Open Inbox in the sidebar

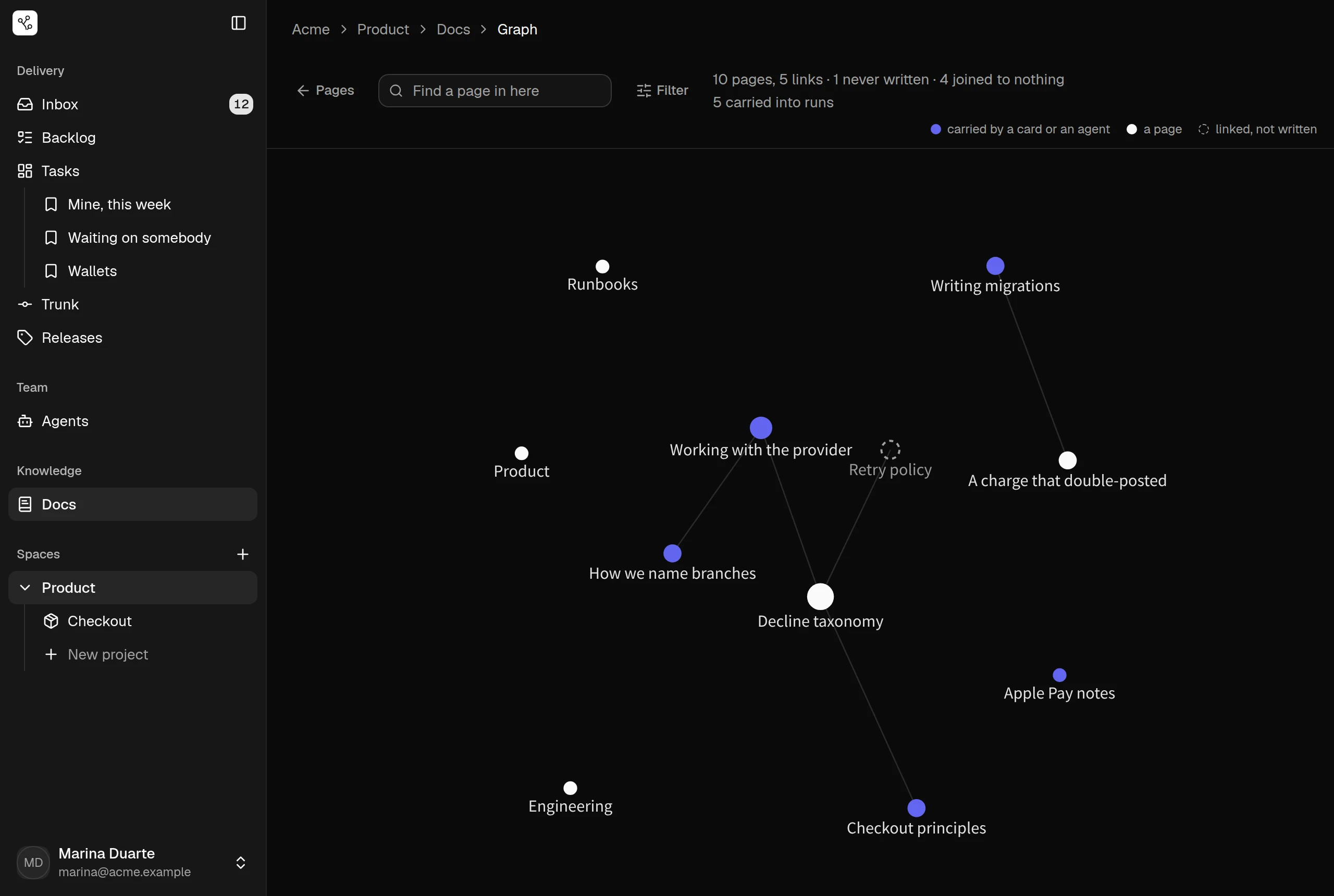(x=132, y=104)
